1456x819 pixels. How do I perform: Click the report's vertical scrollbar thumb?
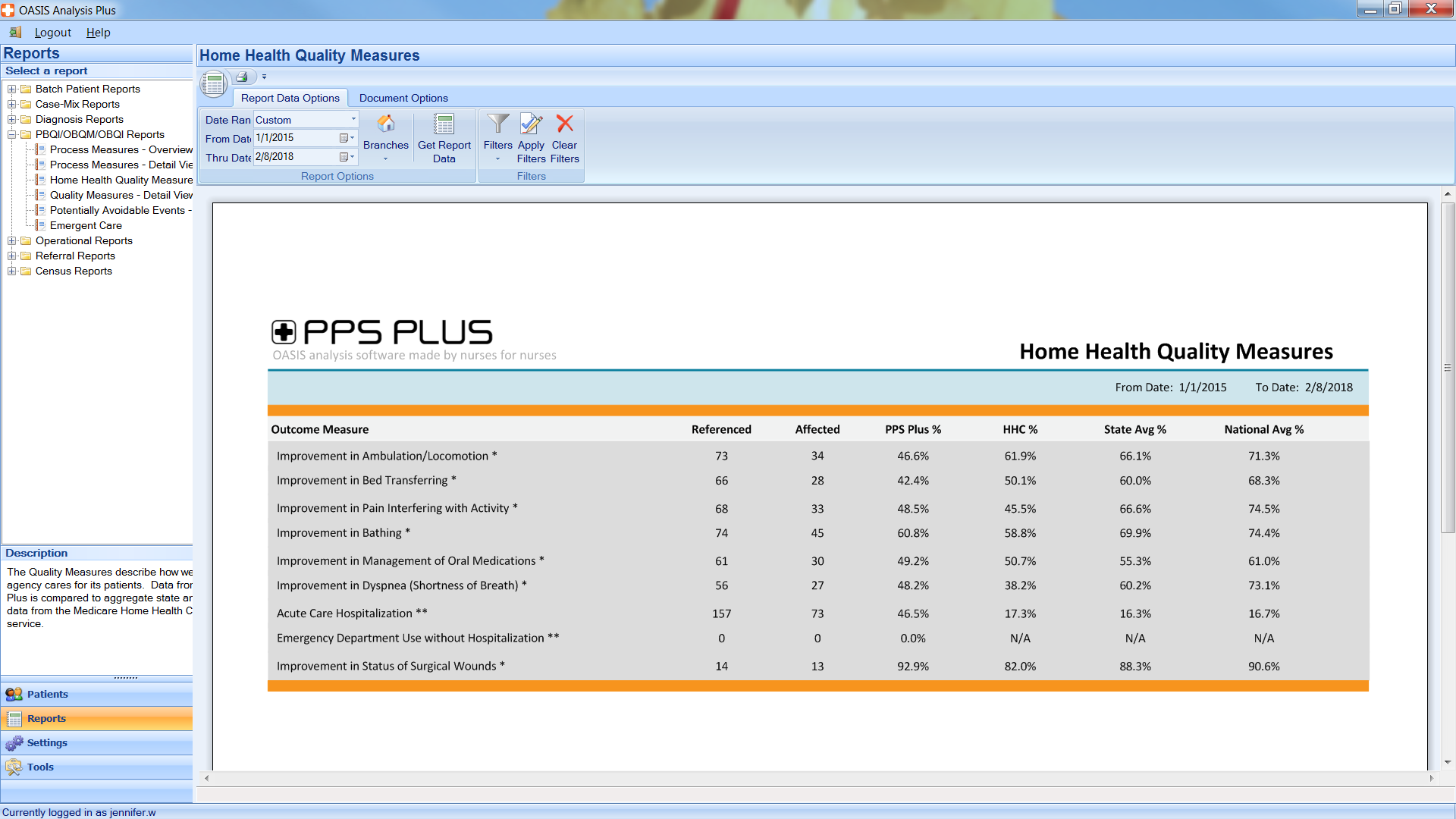pyautogui.click(x=1448, y=368)
